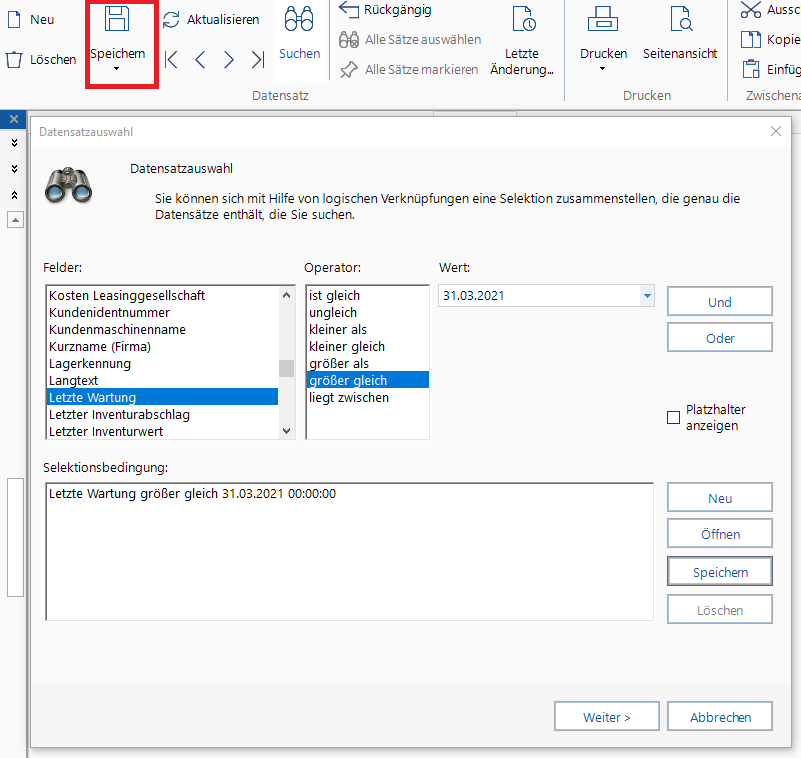The width and height of the screenshot is (801, 758).
Task: Select 'Letzte Wartung' field
Action: 162,397
